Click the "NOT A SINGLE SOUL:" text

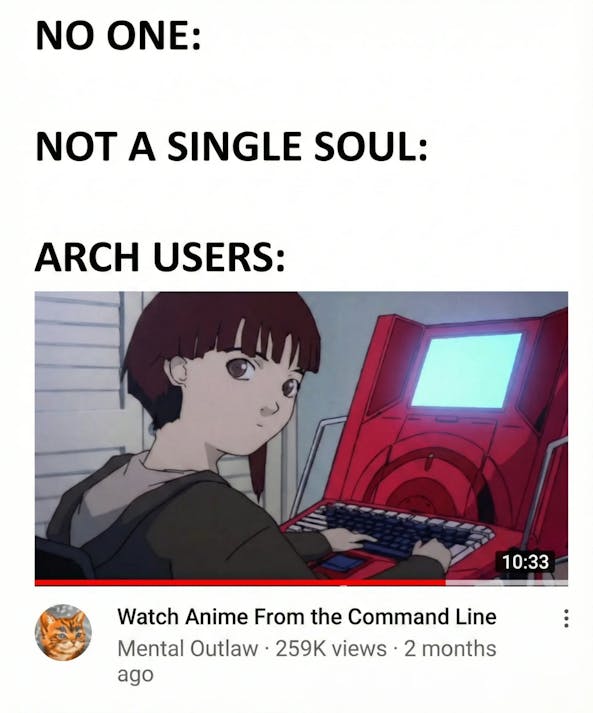click(232, 146)
